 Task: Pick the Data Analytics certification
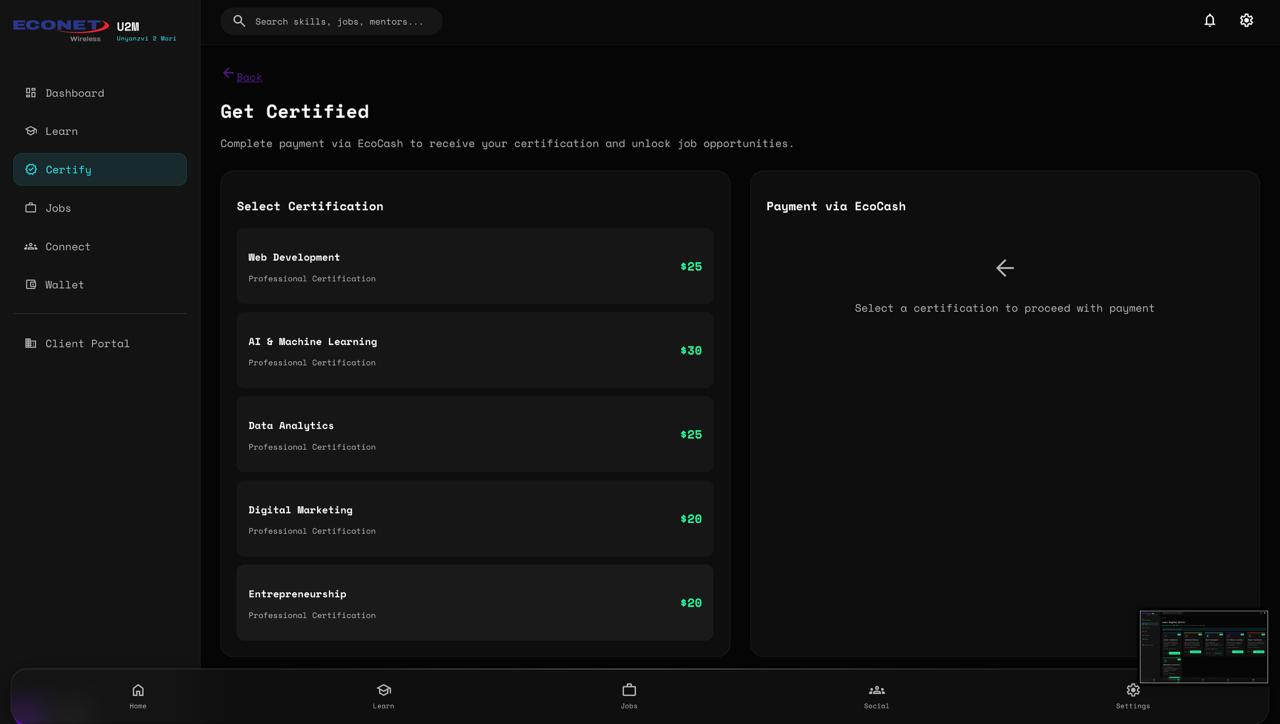(475, 434)
